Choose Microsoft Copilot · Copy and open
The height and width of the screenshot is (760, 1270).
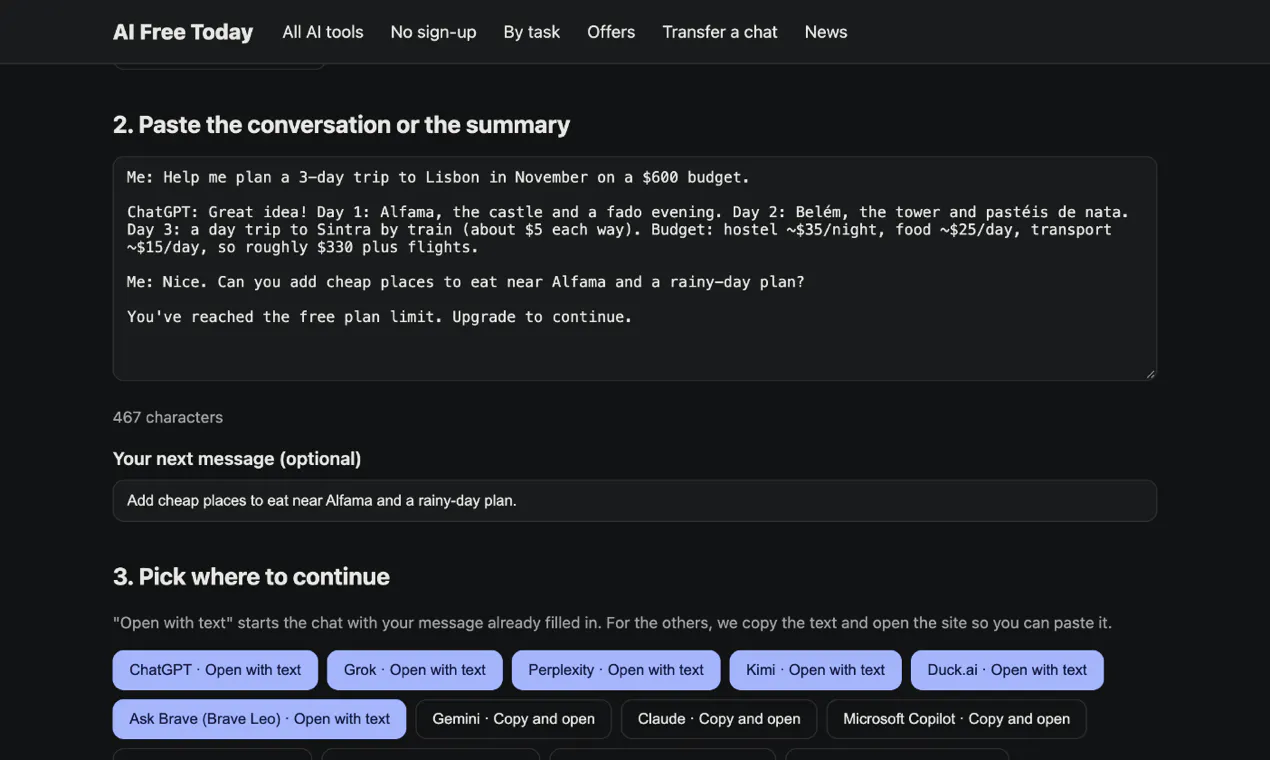tap(957, 719)
